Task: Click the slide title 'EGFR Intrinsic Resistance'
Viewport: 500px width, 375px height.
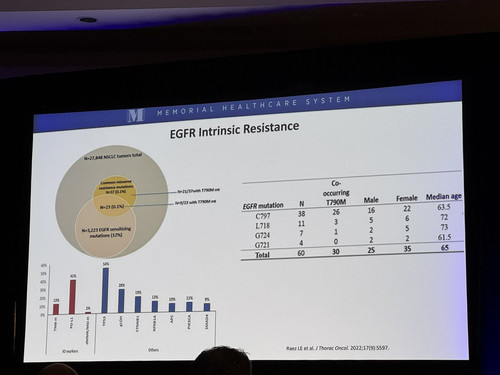Action: point(234,129)
